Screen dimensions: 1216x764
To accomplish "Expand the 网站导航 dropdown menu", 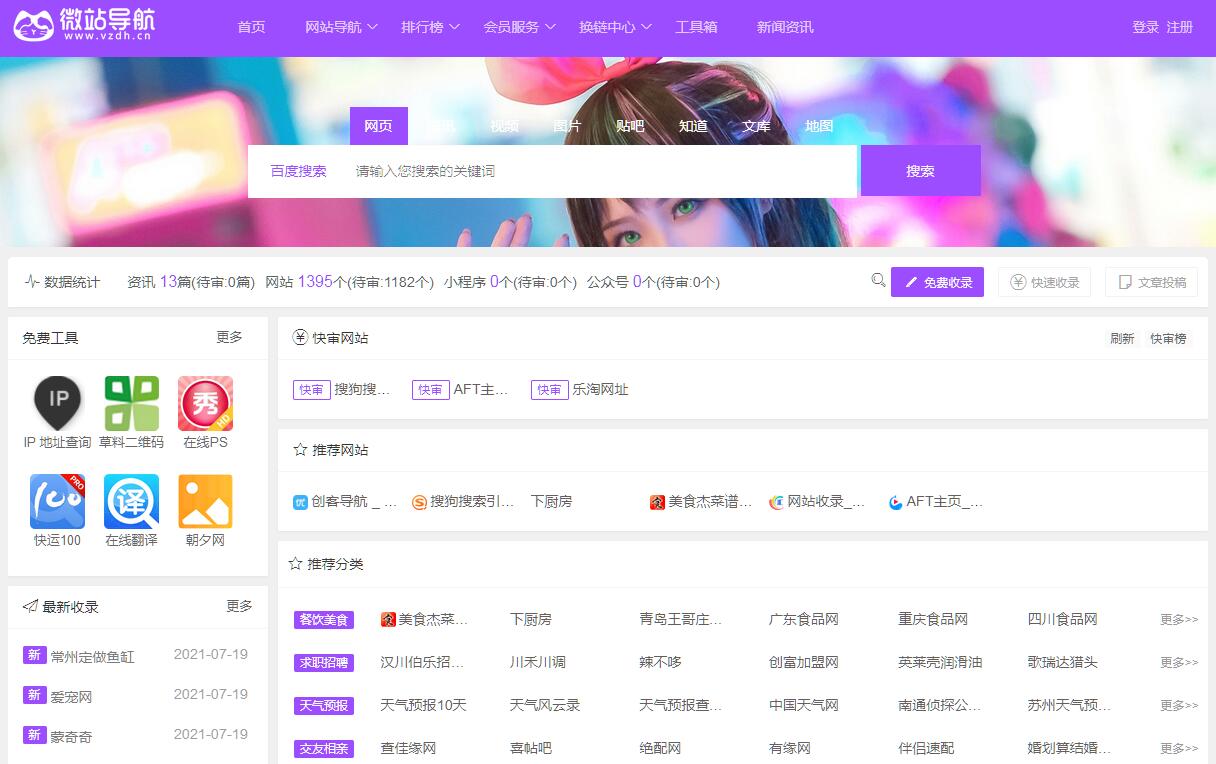I will click(342, 27).
